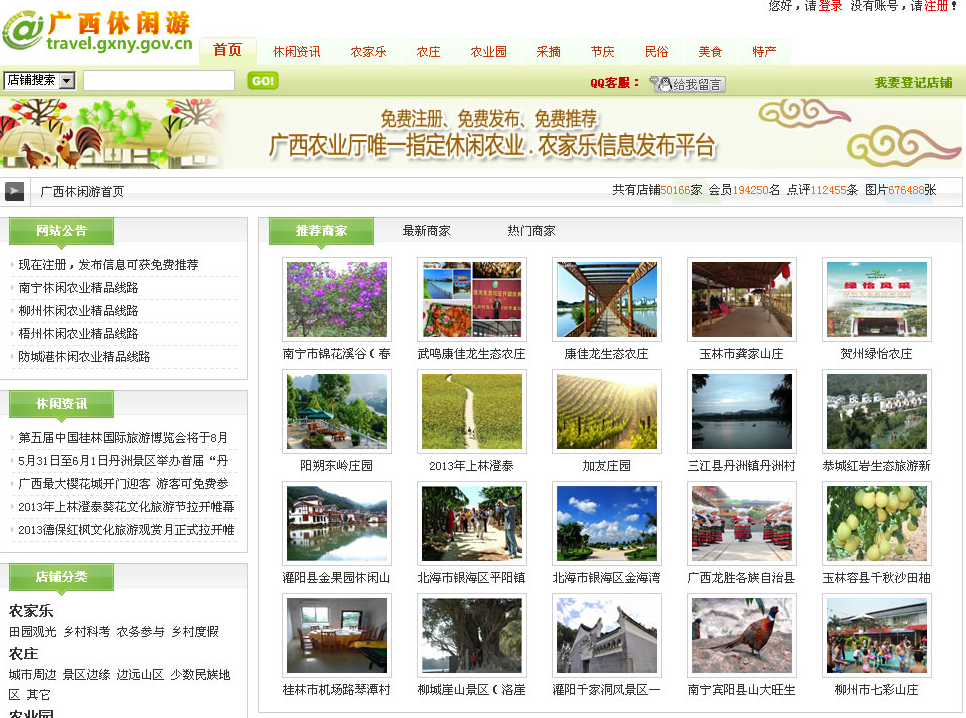This screenshot has width=966, height=718.
Task: Open the 灌阳千家洞风景区 thumbnail
Action: [607, 635]
